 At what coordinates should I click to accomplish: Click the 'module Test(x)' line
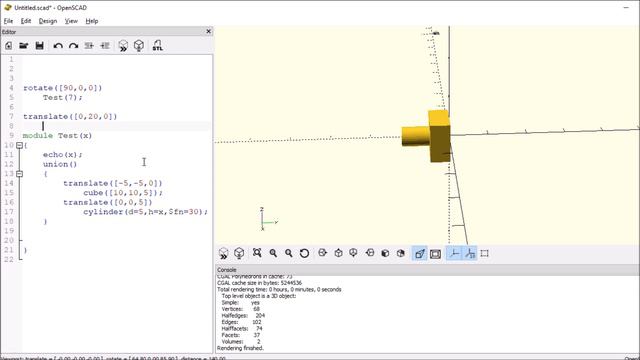(58, 136)
